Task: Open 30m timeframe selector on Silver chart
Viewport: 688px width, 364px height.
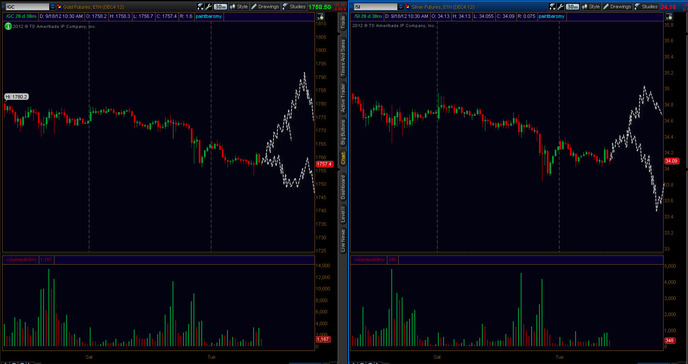Action: coord(572,7)
